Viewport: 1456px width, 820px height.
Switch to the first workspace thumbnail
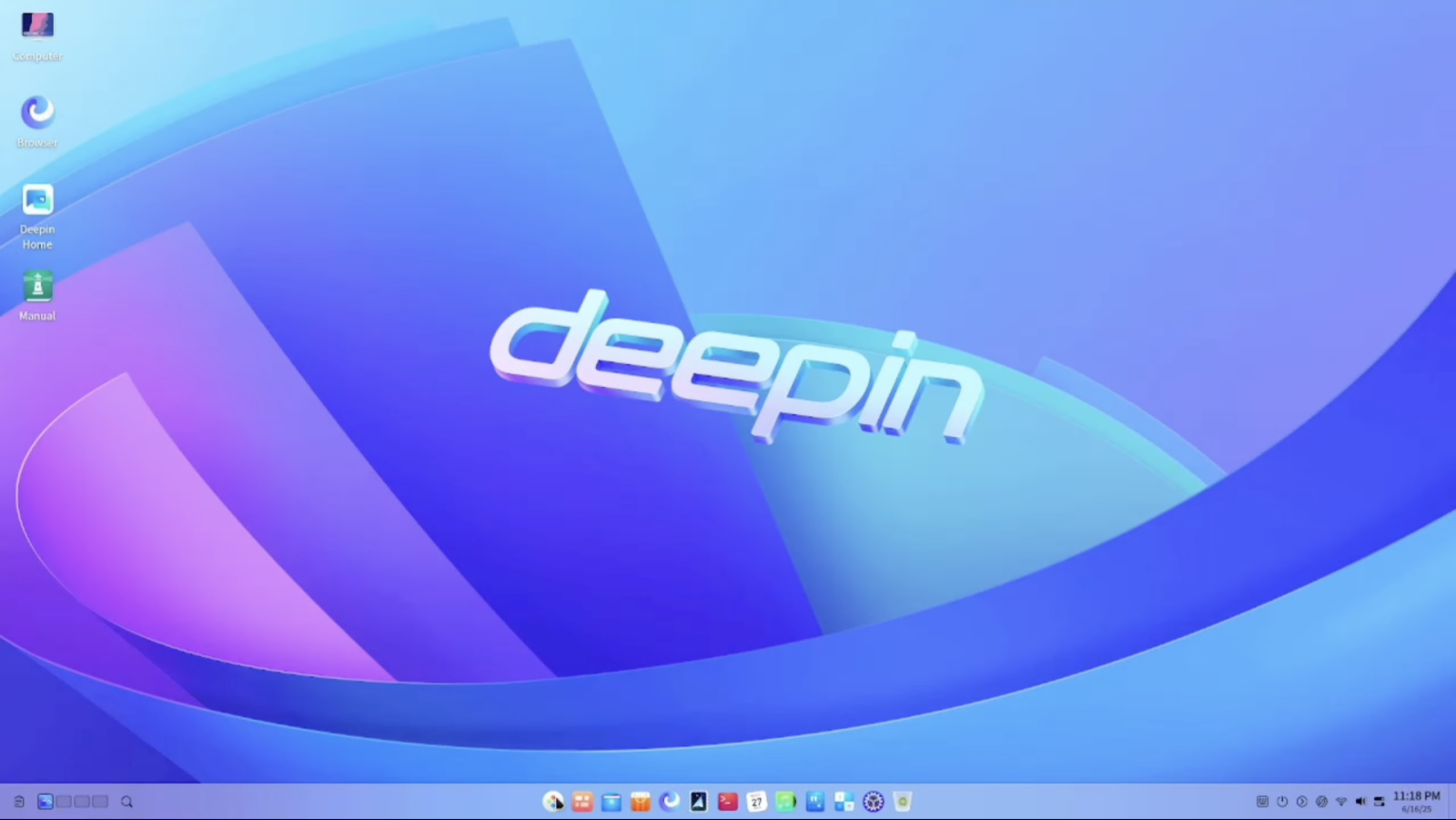[x=45, y=802]
